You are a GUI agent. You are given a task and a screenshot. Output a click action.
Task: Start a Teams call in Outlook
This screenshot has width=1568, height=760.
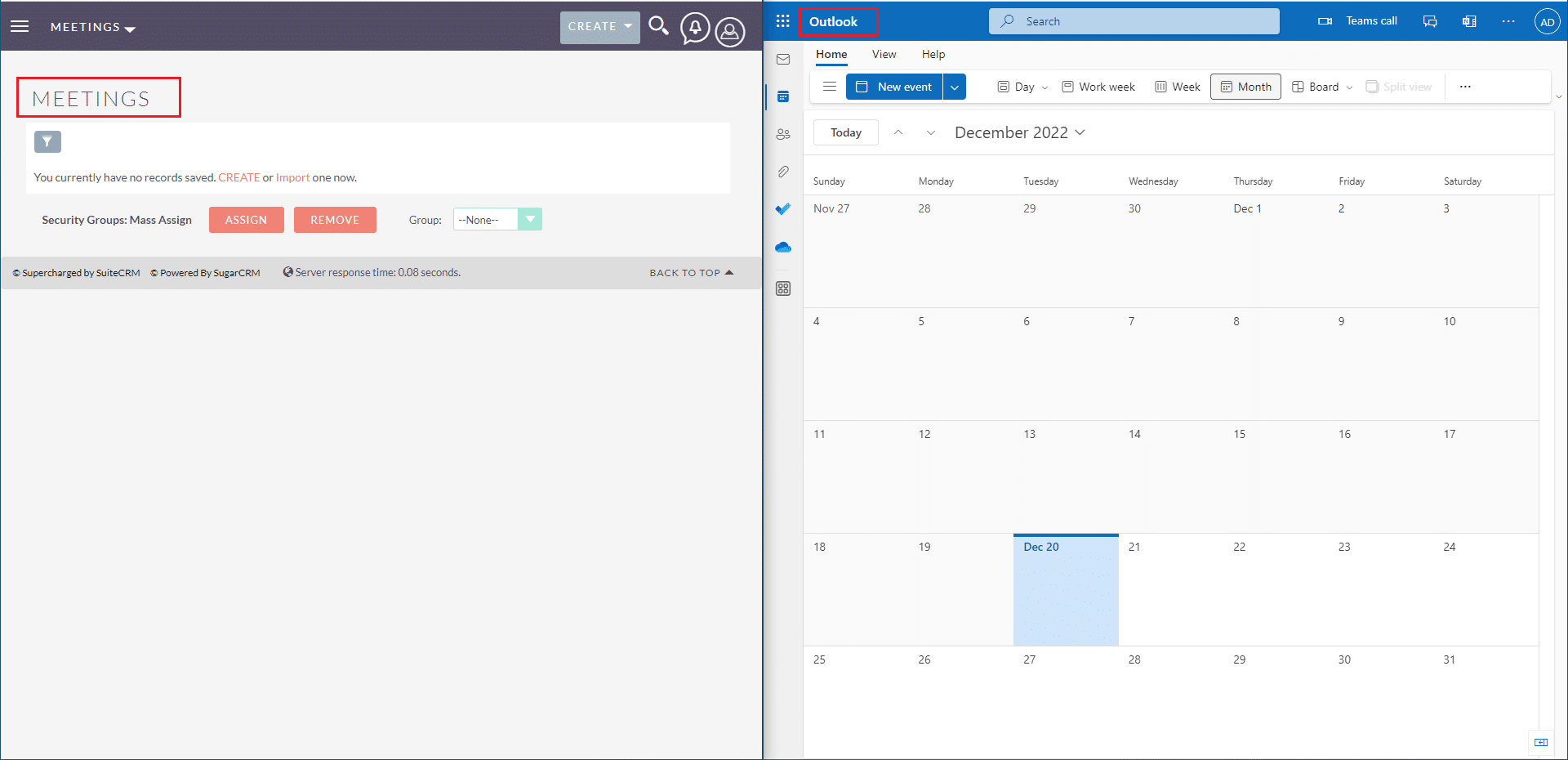coord(1357,21)
